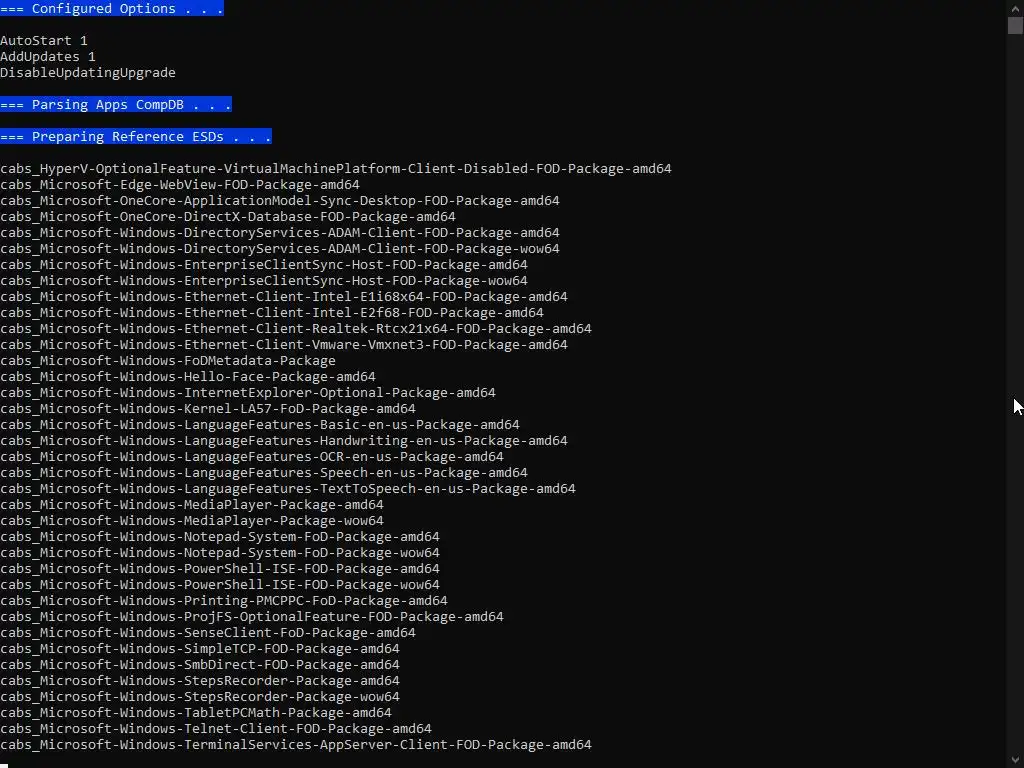Click the ProjFS-OptionalFeature package line
The image size is (1024, 768).
252,616
